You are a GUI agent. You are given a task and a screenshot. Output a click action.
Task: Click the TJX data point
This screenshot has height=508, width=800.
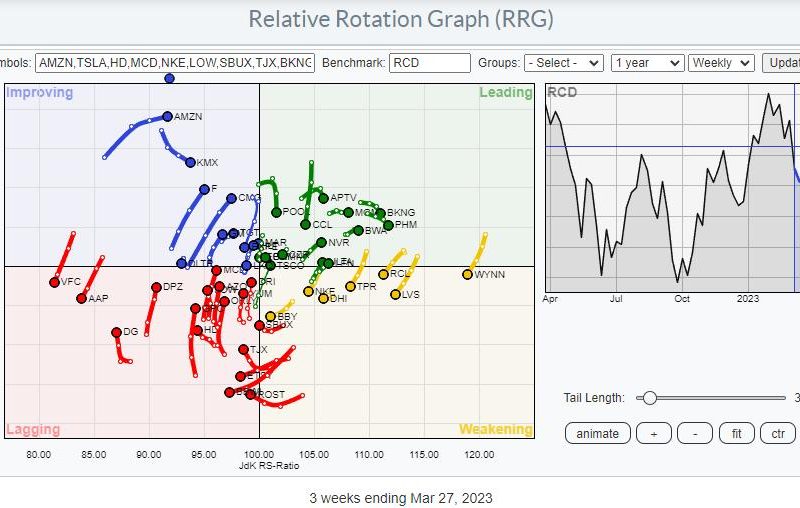click(x=243, y=349)
